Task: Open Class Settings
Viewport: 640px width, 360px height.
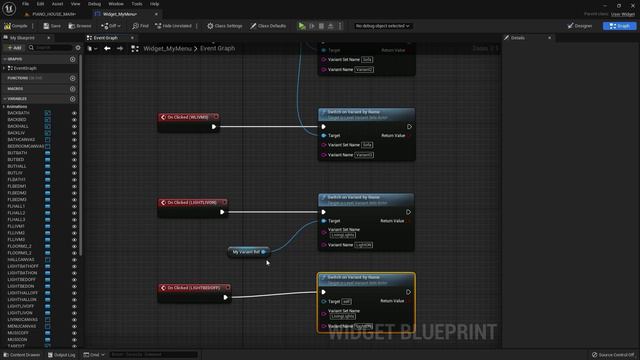Action: click(x=224, y=26)
